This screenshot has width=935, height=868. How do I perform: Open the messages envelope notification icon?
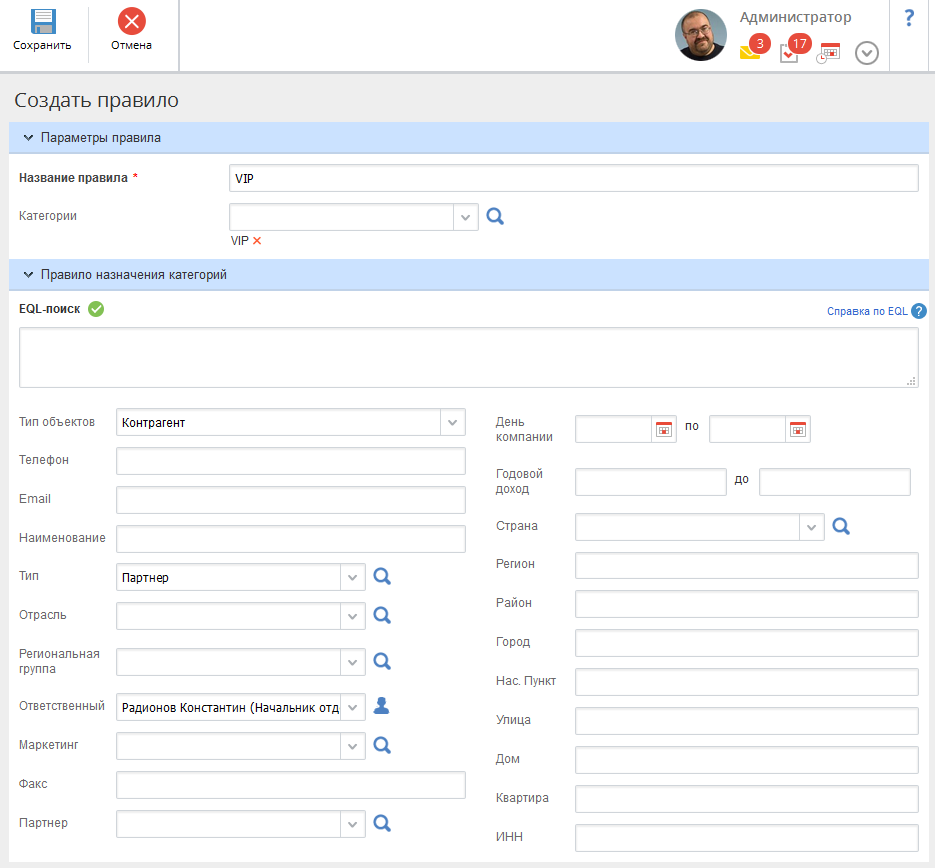click(x=750, y=53)
